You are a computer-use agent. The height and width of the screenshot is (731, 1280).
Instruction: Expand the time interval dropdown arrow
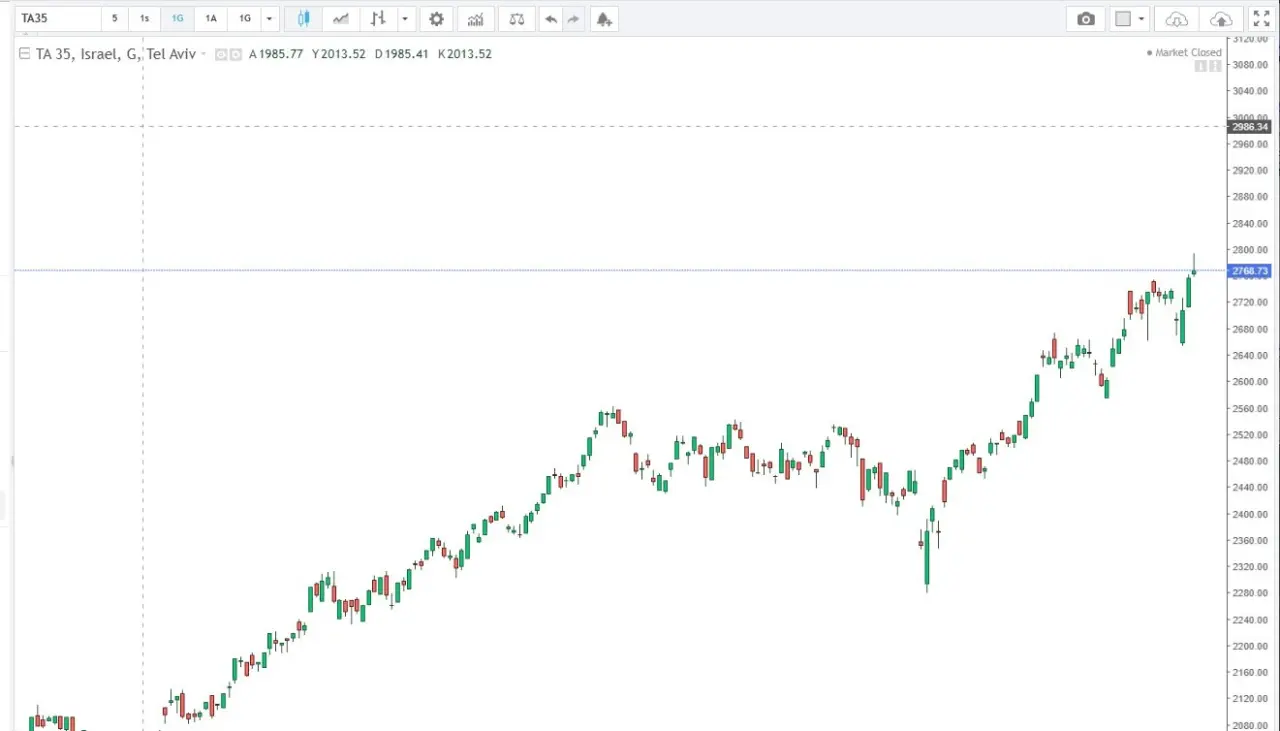point(269,19)
